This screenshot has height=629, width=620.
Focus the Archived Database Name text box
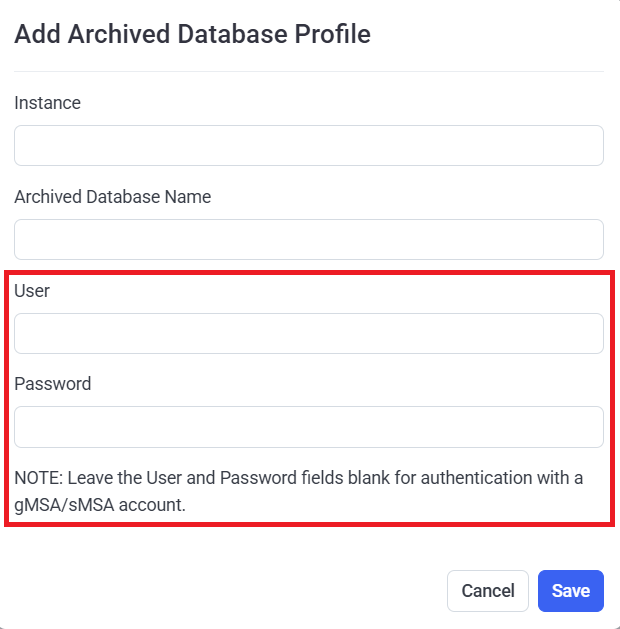pyautogui.click(x=308, y=240)
